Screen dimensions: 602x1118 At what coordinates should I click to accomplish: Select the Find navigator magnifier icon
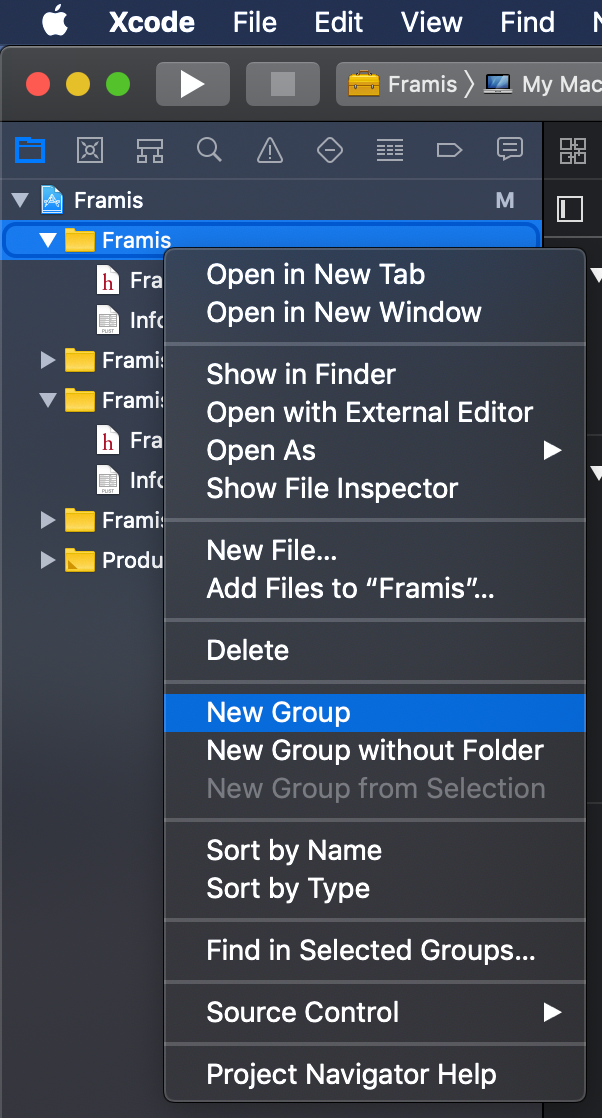[x=209, y=150]
